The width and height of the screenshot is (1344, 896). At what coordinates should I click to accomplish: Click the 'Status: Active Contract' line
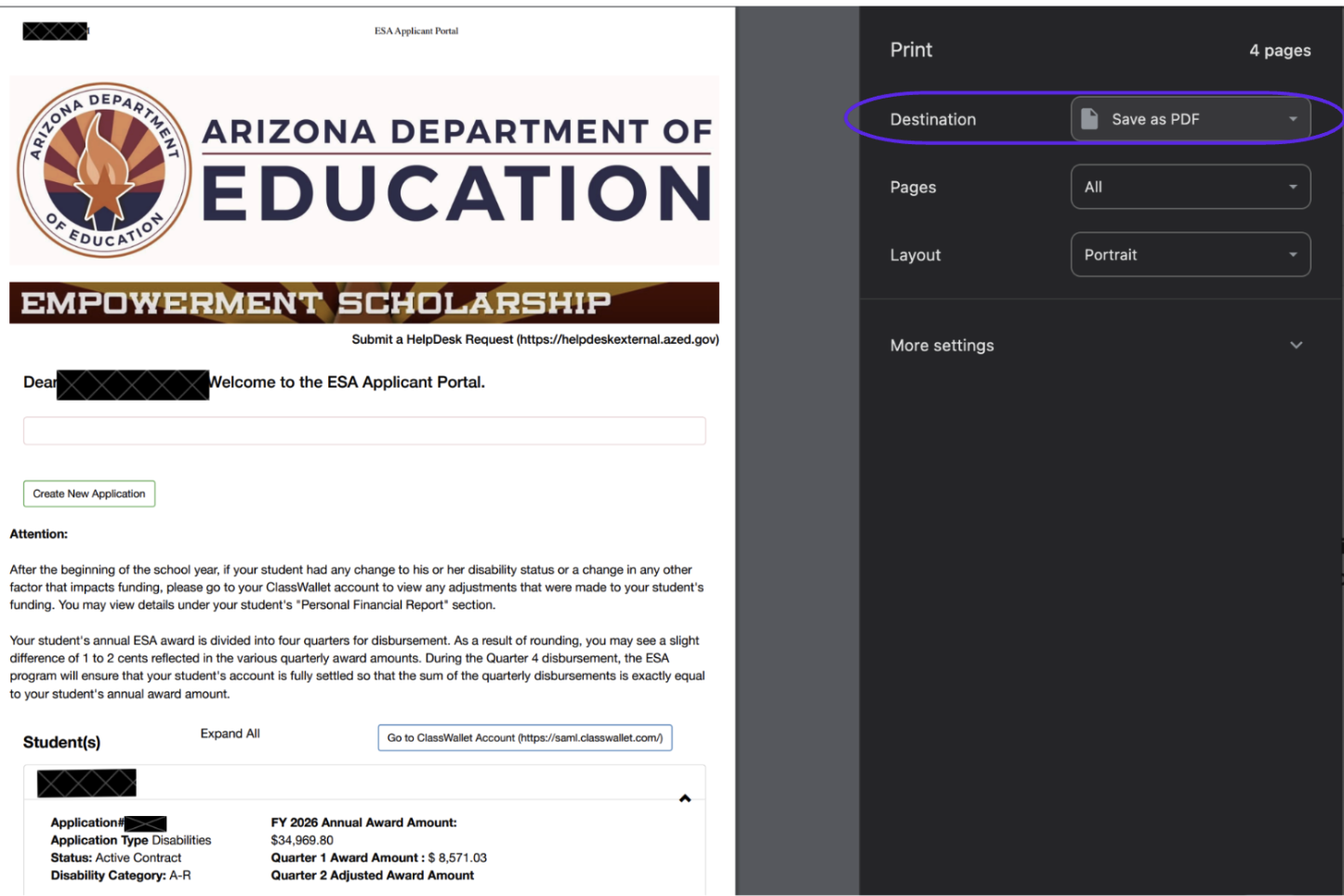click(116, 858)
